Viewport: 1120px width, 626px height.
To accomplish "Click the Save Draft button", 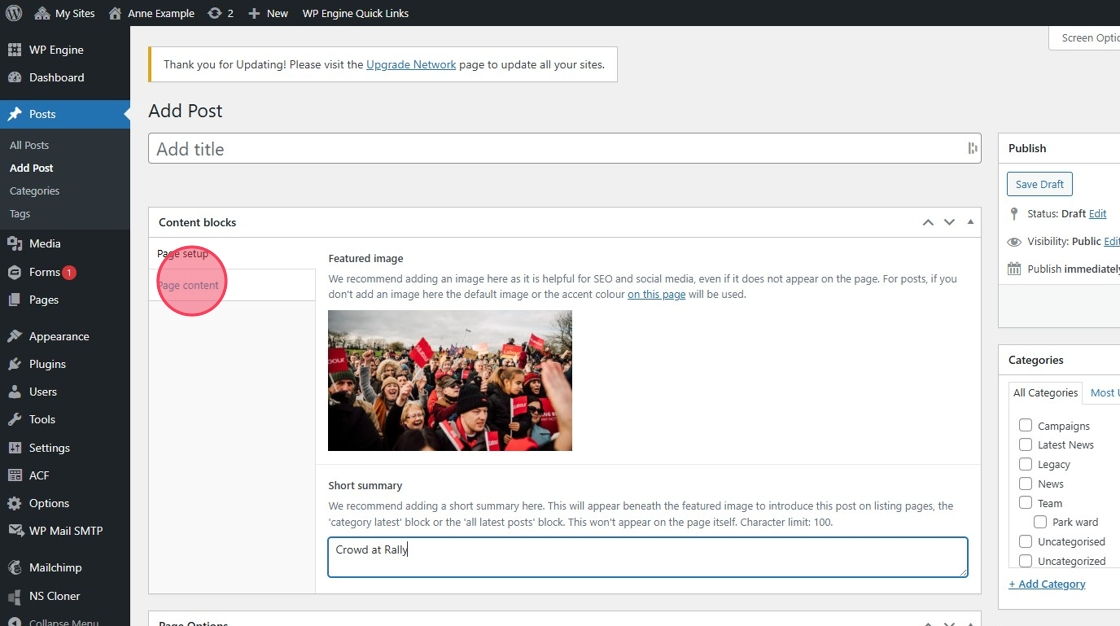I will pyautogui.click(x=1039, y=184).
